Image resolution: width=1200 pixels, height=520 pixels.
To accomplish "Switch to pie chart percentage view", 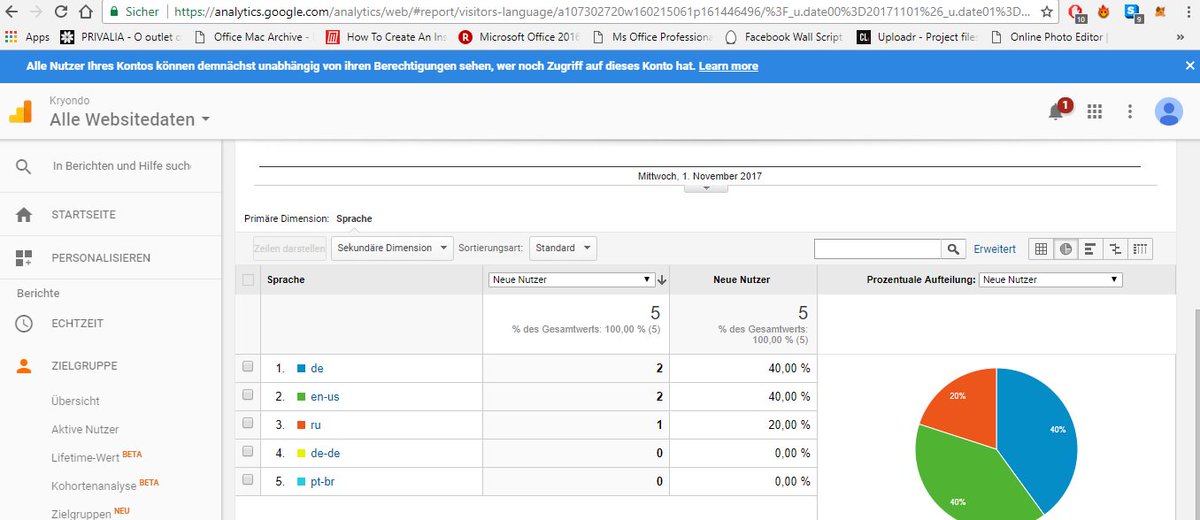I will (x=1066, y=248).
